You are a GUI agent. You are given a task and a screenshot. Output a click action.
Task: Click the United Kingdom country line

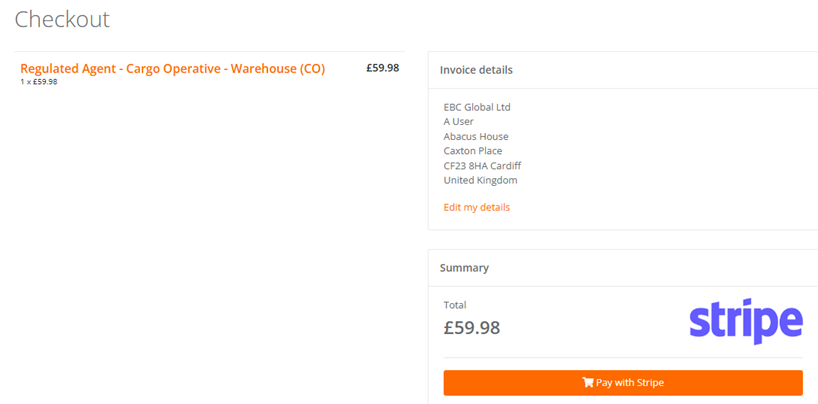(480, 181)
